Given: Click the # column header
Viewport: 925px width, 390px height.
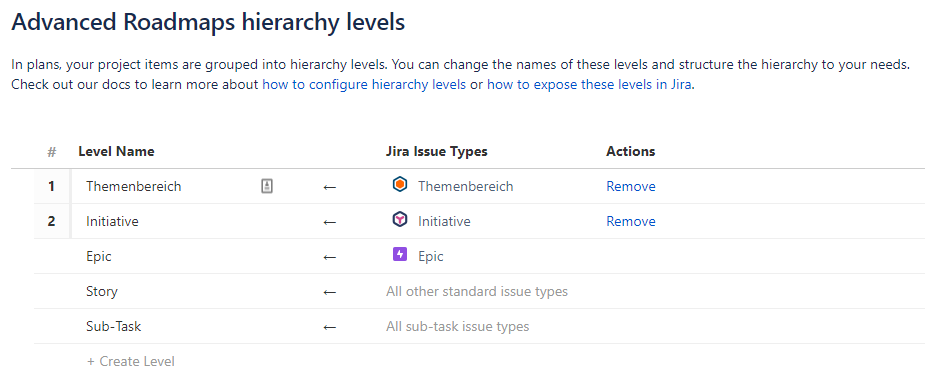Looking at the screenshot, I should [x=52, y=152].
